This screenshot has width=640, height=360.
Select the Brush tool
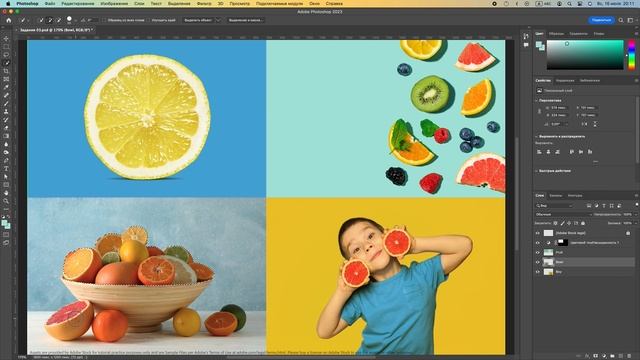coord(6,104)
